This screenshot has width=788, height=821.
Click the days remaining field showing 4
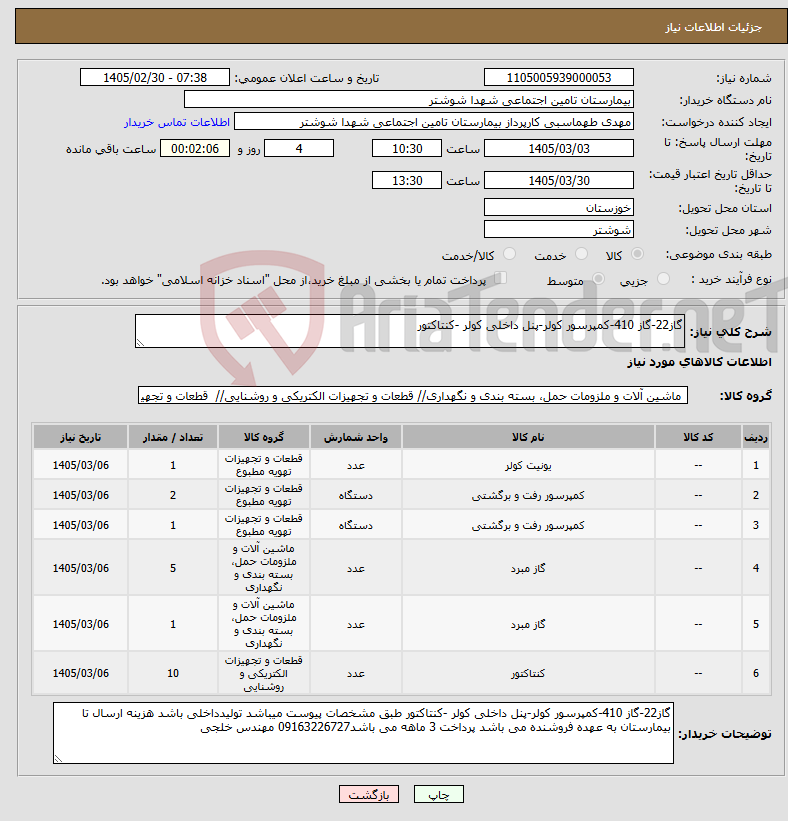(299, 149)
